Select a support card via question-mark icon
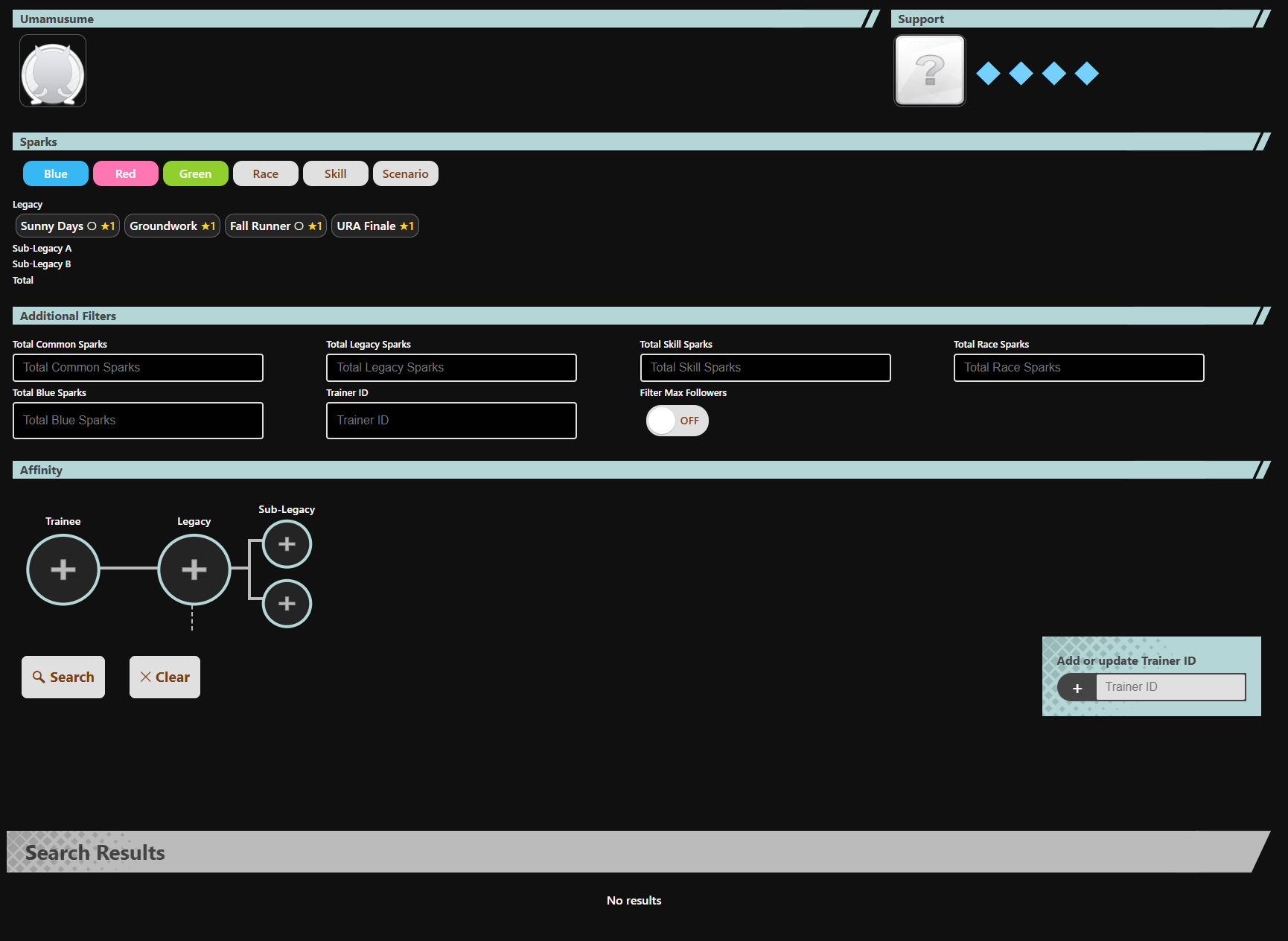This screenshot has width=1288, height=941. tap(930, 71)
